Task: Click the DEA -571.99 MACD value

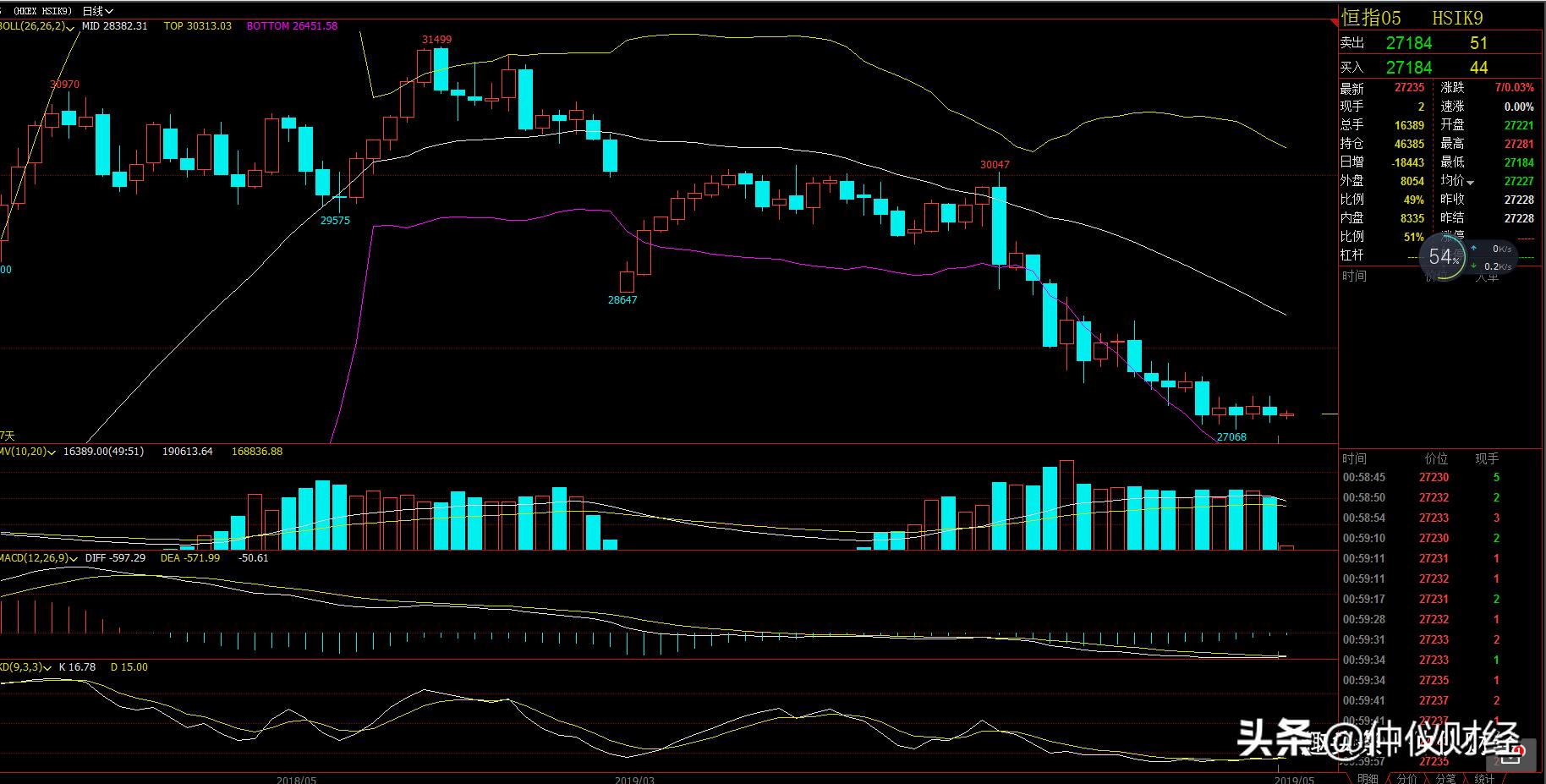Action: coord(190,558)
